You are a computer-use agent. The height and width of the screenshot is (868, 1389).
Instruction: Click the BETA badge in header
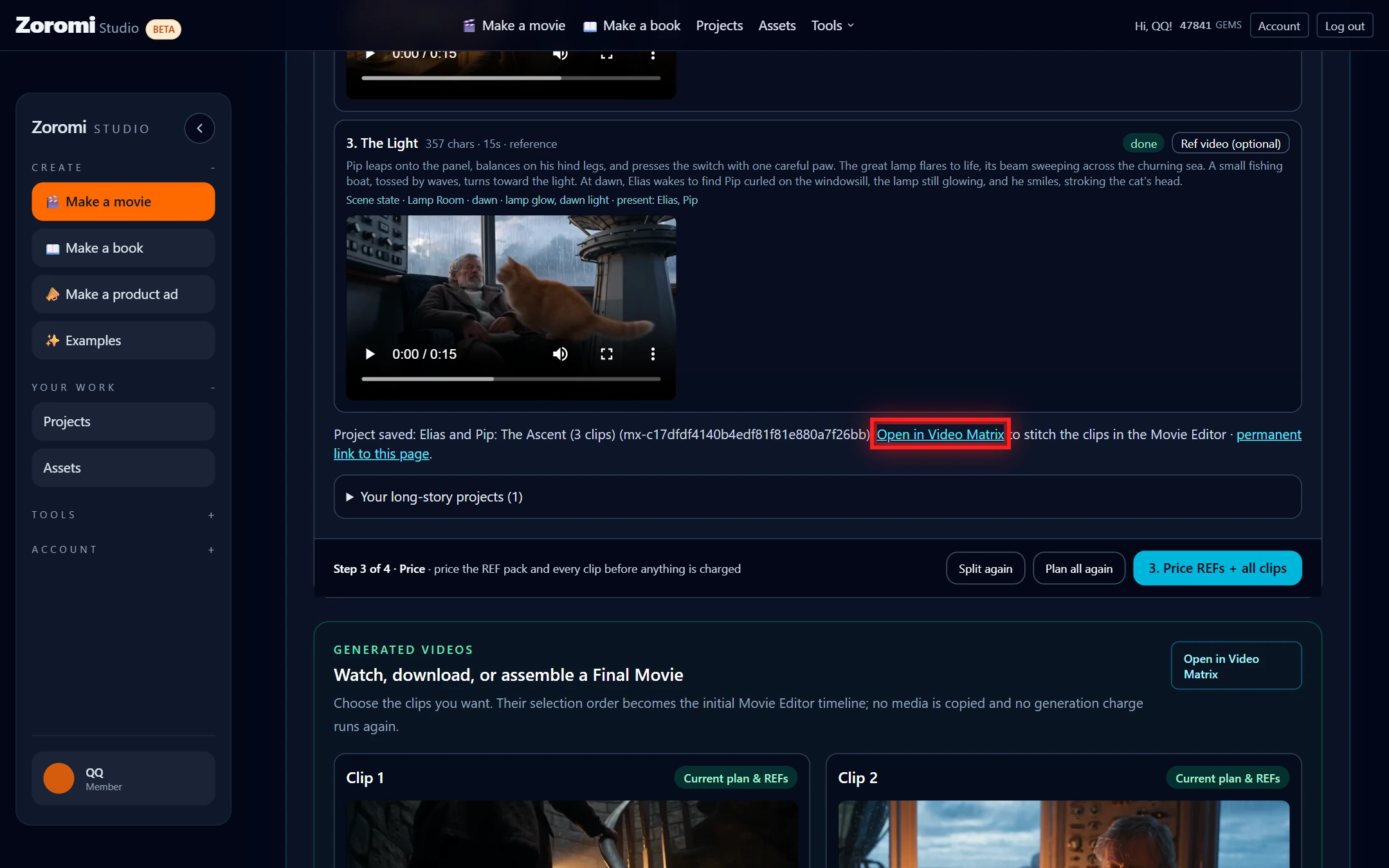(163, 29)
